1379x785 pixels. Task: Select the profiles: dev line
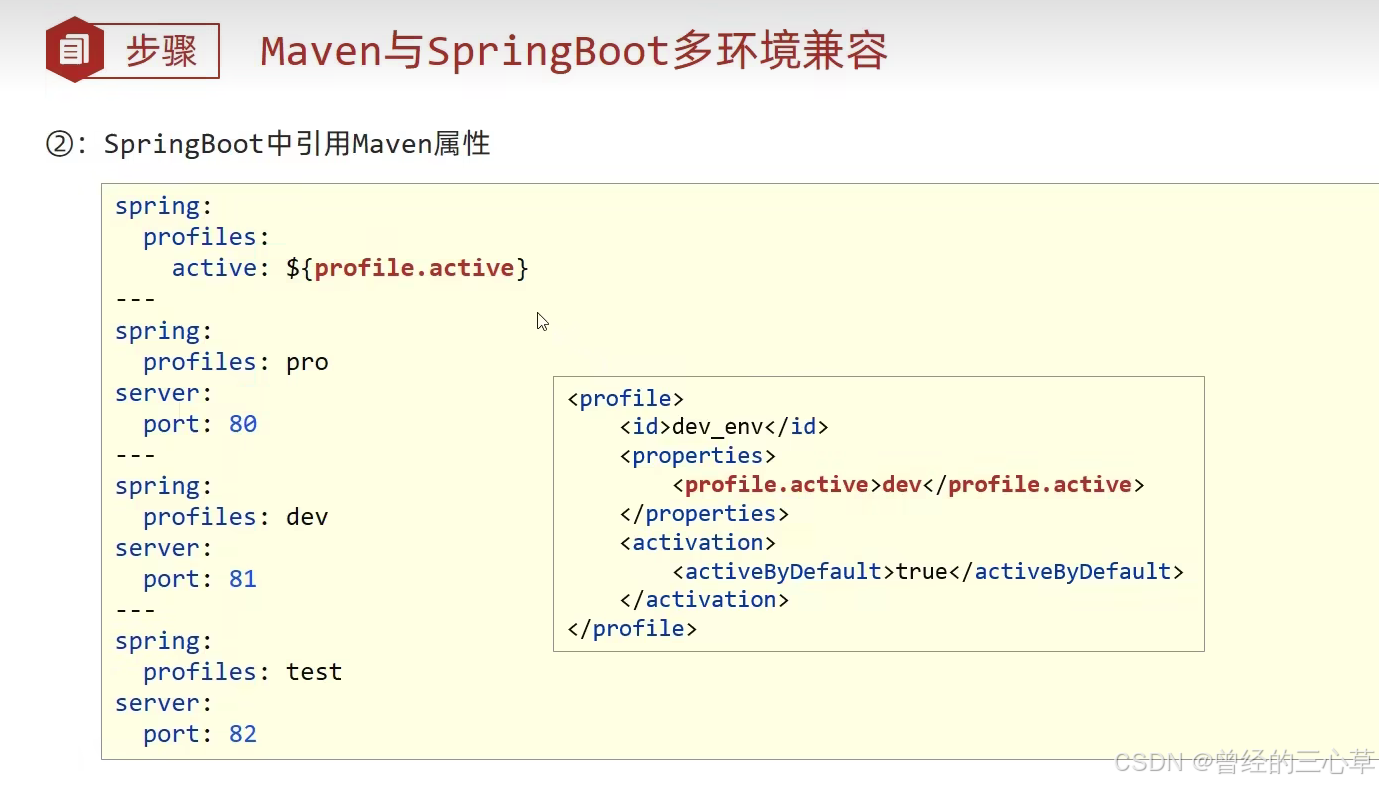[x=236, y=517]
